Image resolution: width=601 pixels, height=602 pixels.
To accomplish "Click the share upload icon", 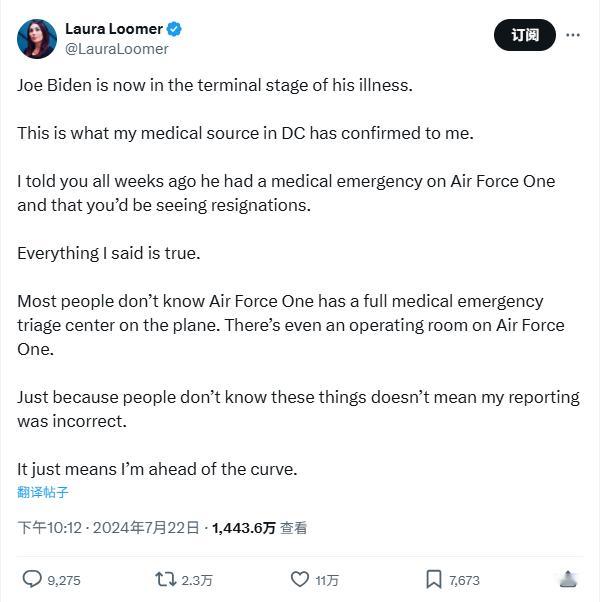I will coord(568,579).
